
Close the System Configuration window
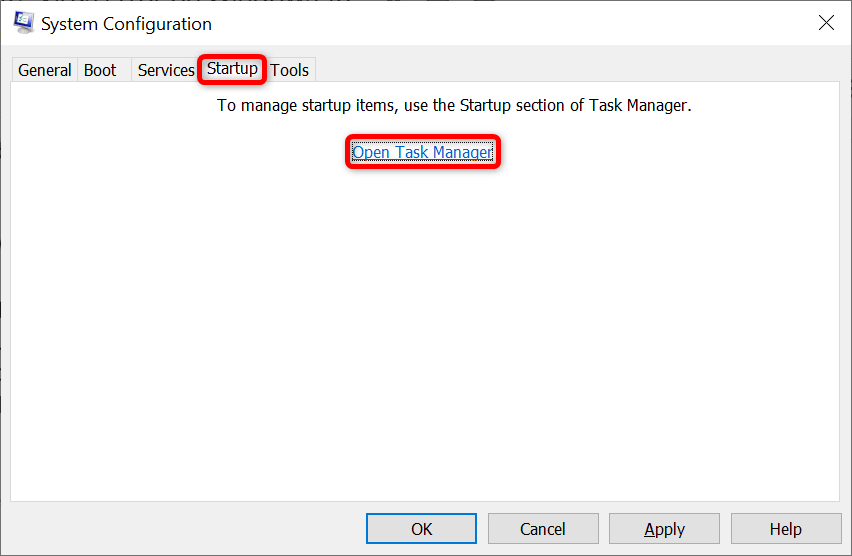click(x=826, y=23)
